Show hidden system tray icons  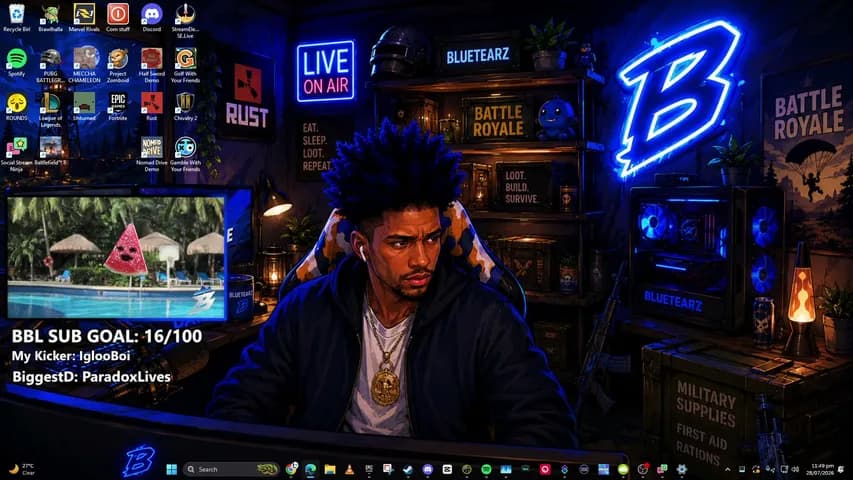[727, 469]
